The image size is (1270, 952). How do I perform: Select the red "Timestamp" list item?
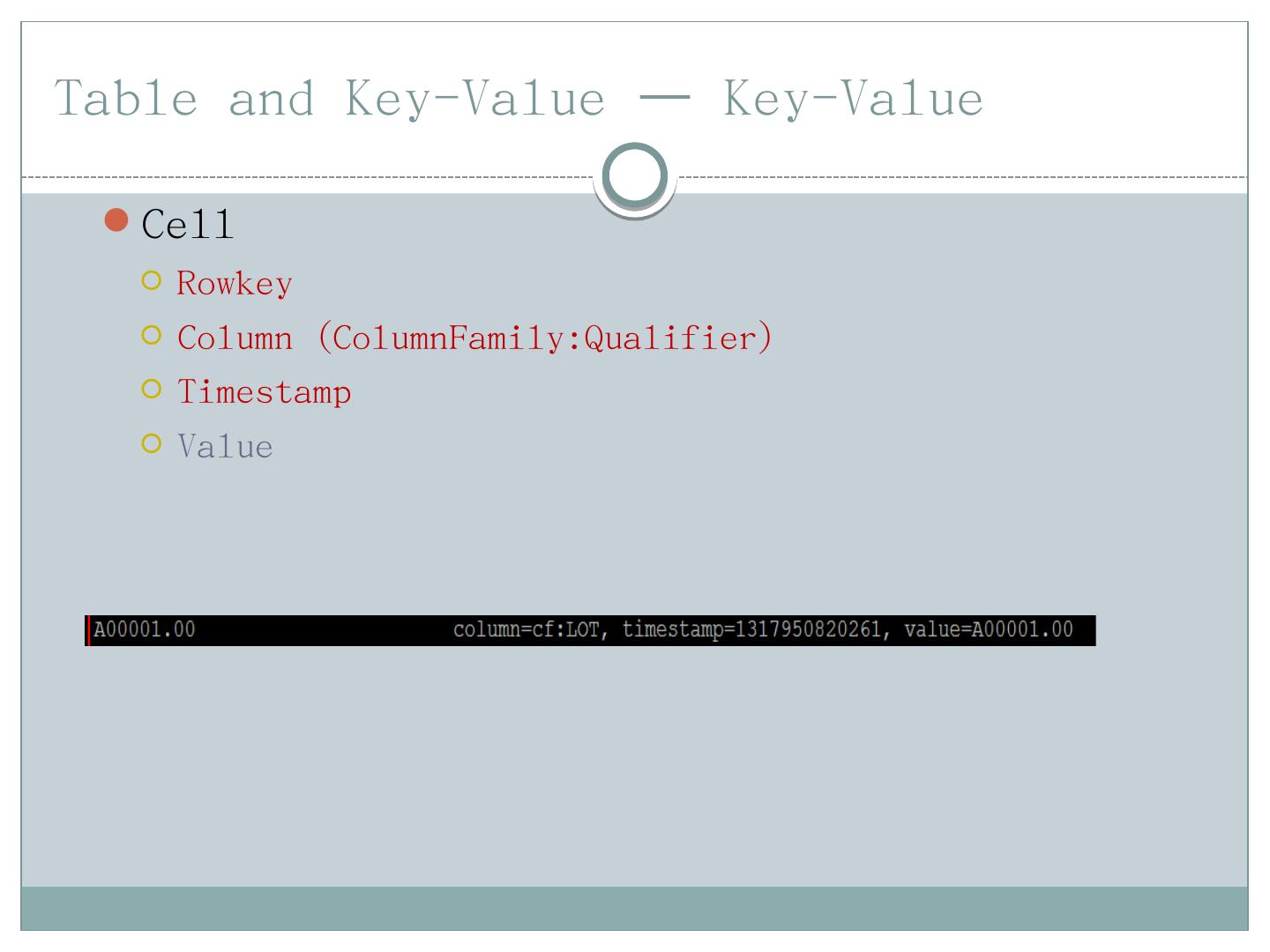(264, 392)
